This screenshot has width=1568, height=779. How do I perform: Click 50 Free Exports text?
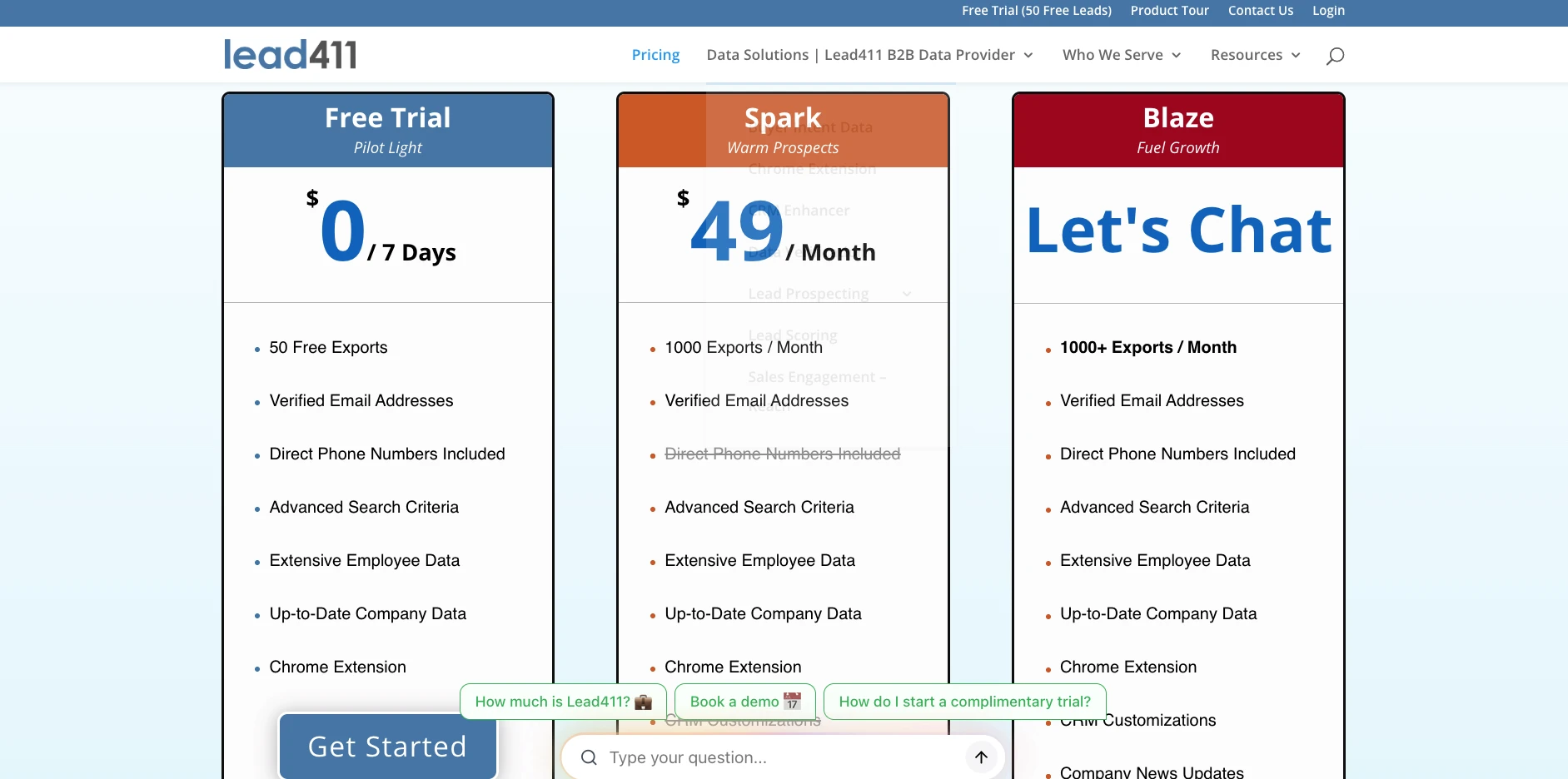click(x=328, y=348)
